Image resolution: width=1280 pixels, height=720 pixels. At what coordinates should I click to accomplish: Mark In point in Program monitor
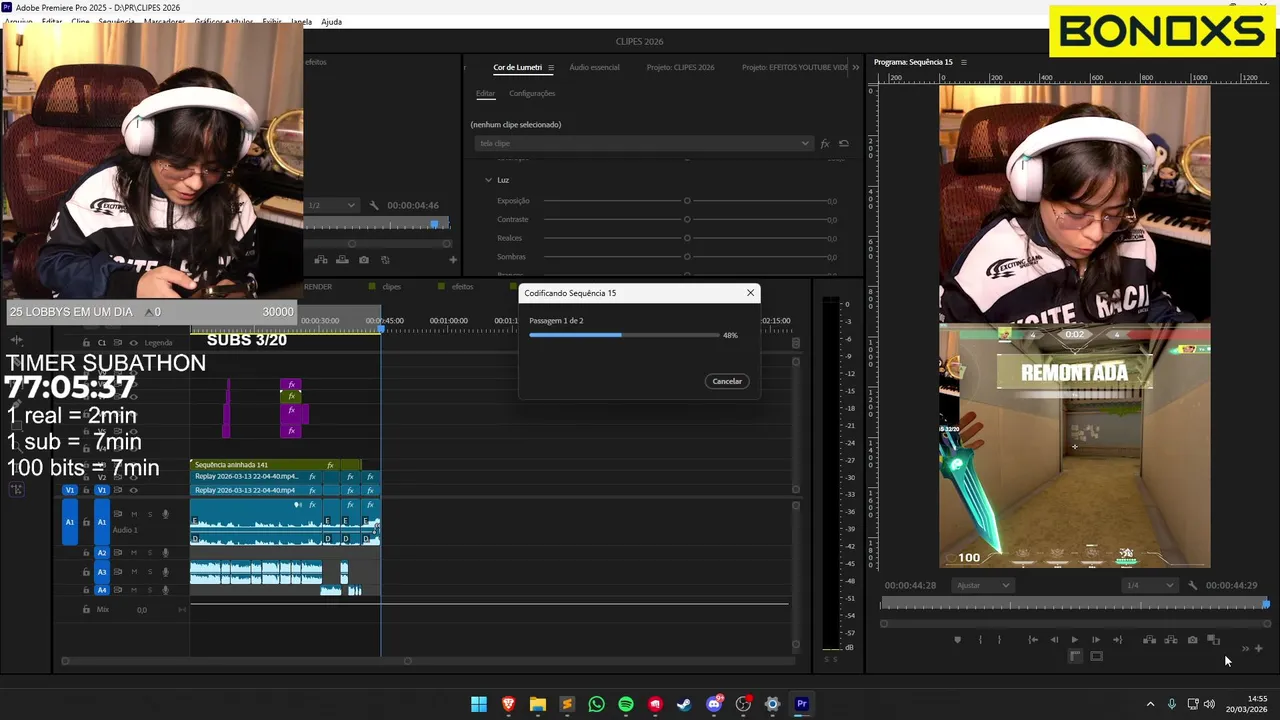[980, 640]
